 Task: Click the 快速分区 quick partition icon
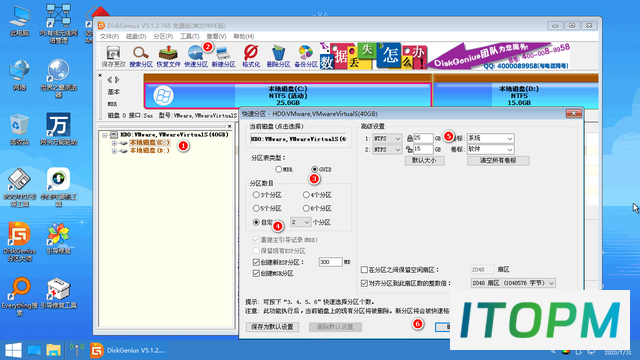[196, 56]
